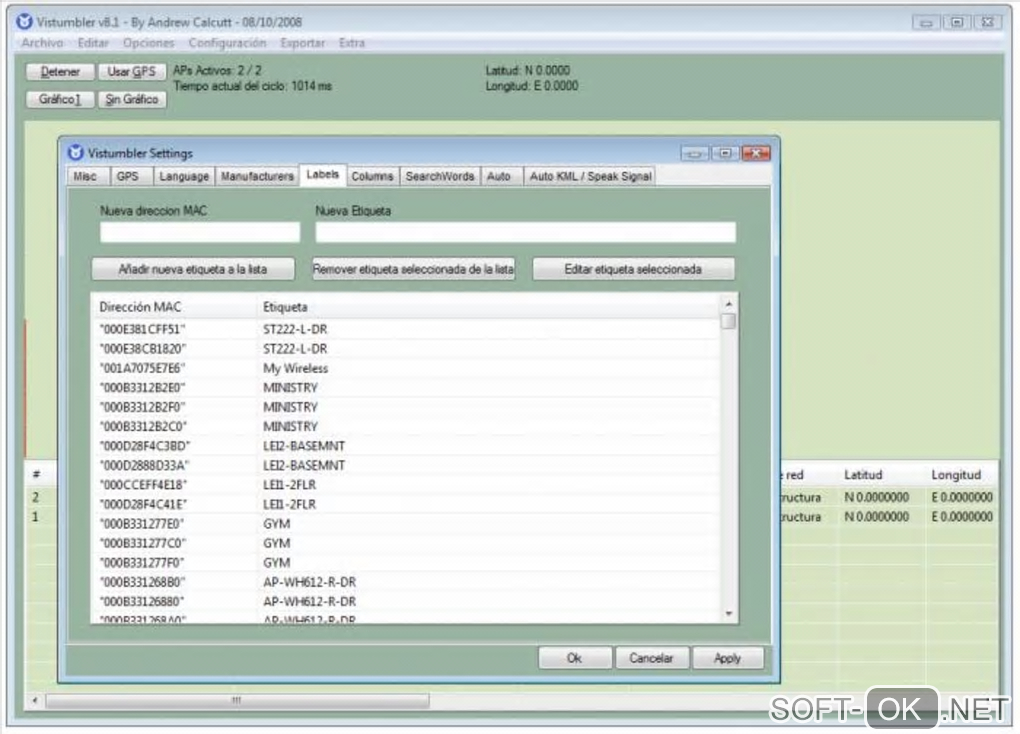
Task: Switch to the Auto tab
Action: click(500, 176)
